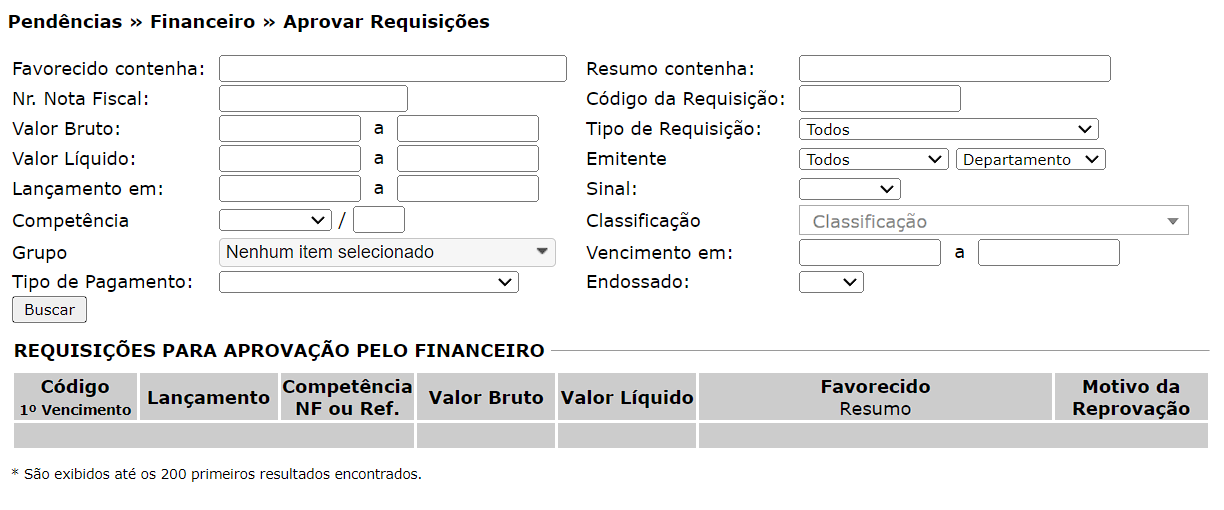1224x510 pixels.
Task: Open the Tipo de Requisição dropdown
Action: click(948, 129)
